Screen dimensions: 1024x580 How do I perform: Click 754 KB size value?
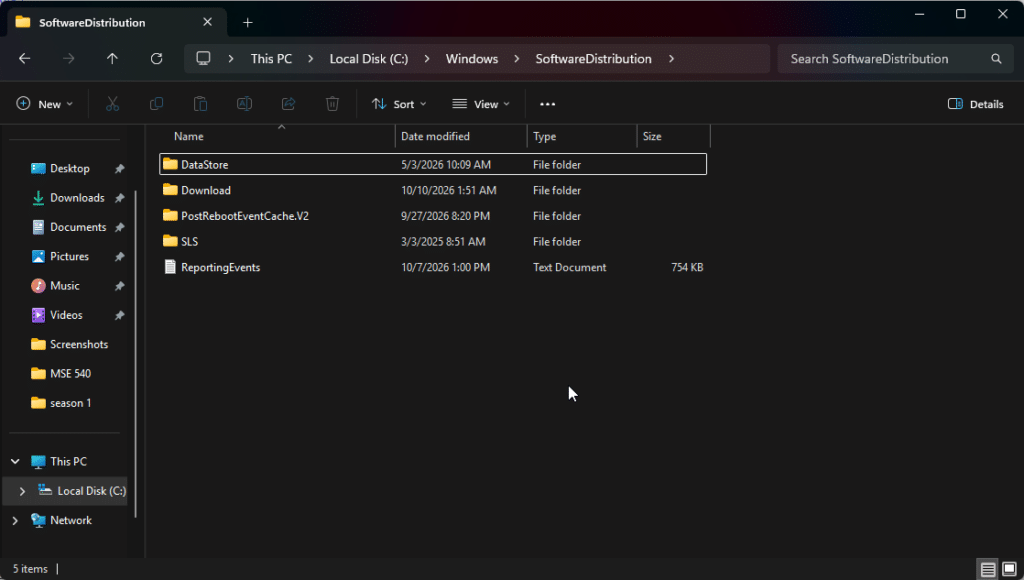coord(687,267)
